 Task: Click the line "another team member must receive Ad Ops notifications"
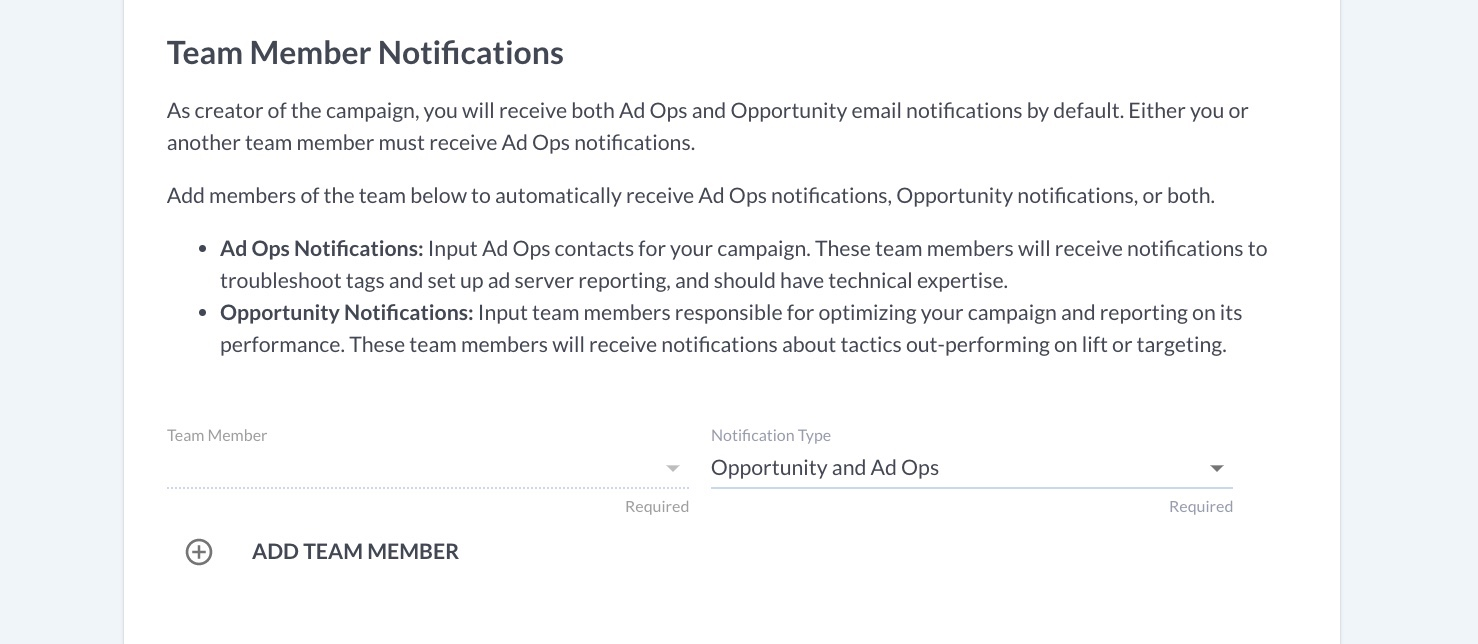pos(430,143)
